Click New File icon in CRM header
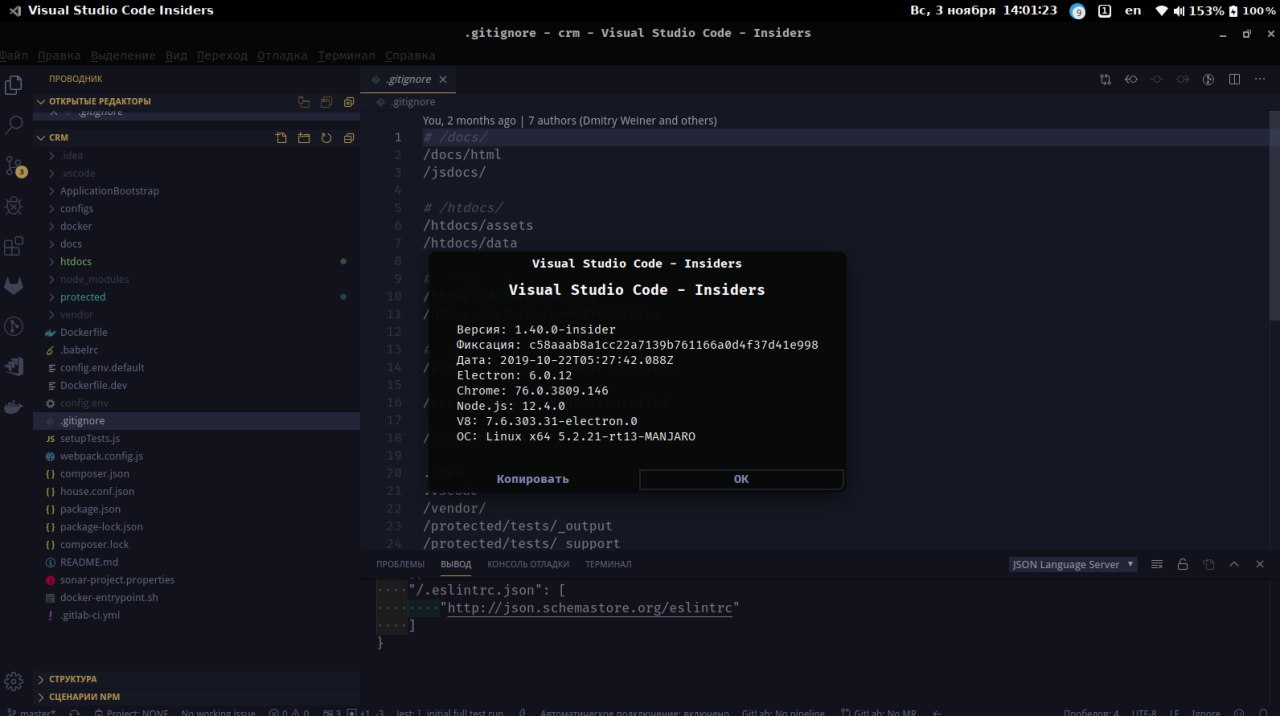Screen dimensions: 1280x716 [281, 138]
